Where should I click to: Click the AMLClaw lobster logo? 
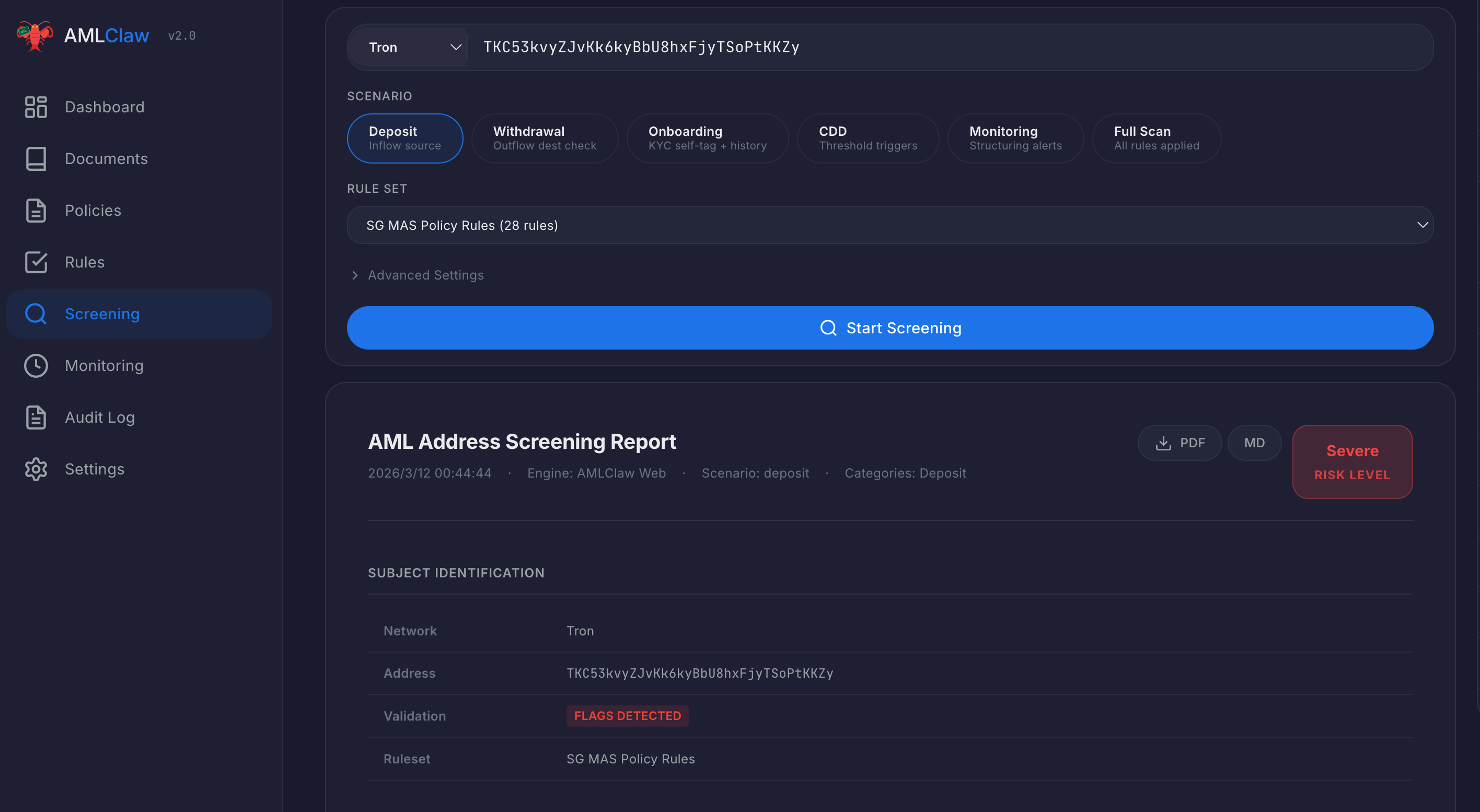[x=34, y=36]
